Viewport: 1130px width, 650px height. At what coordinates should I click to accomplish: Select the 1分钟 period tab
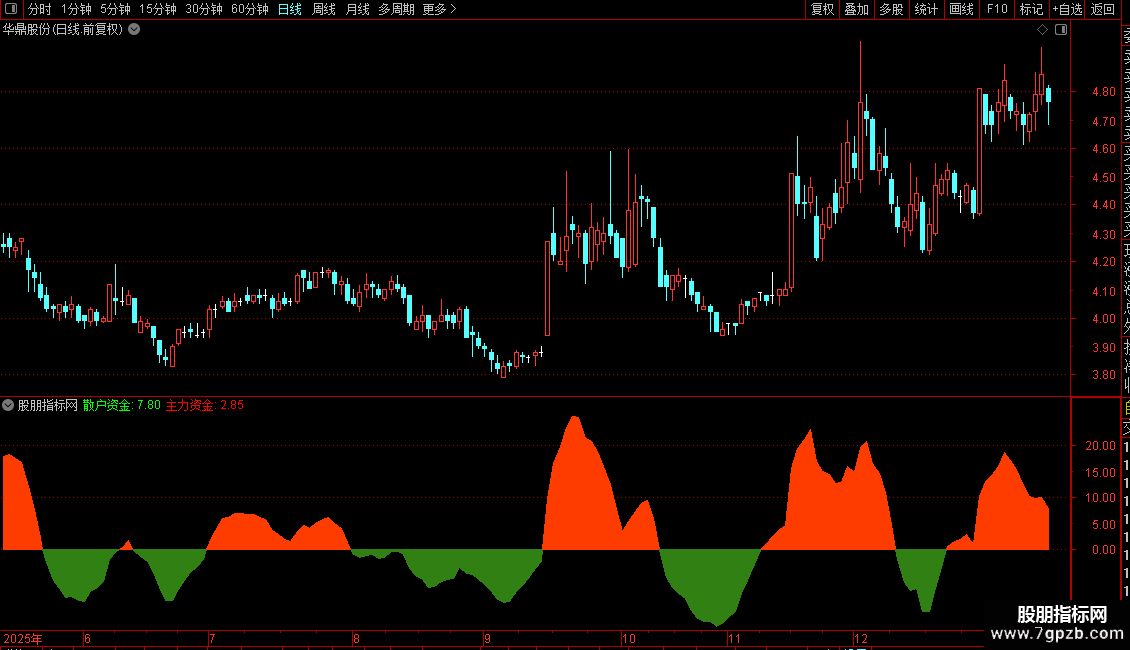(x=76, y=9)
